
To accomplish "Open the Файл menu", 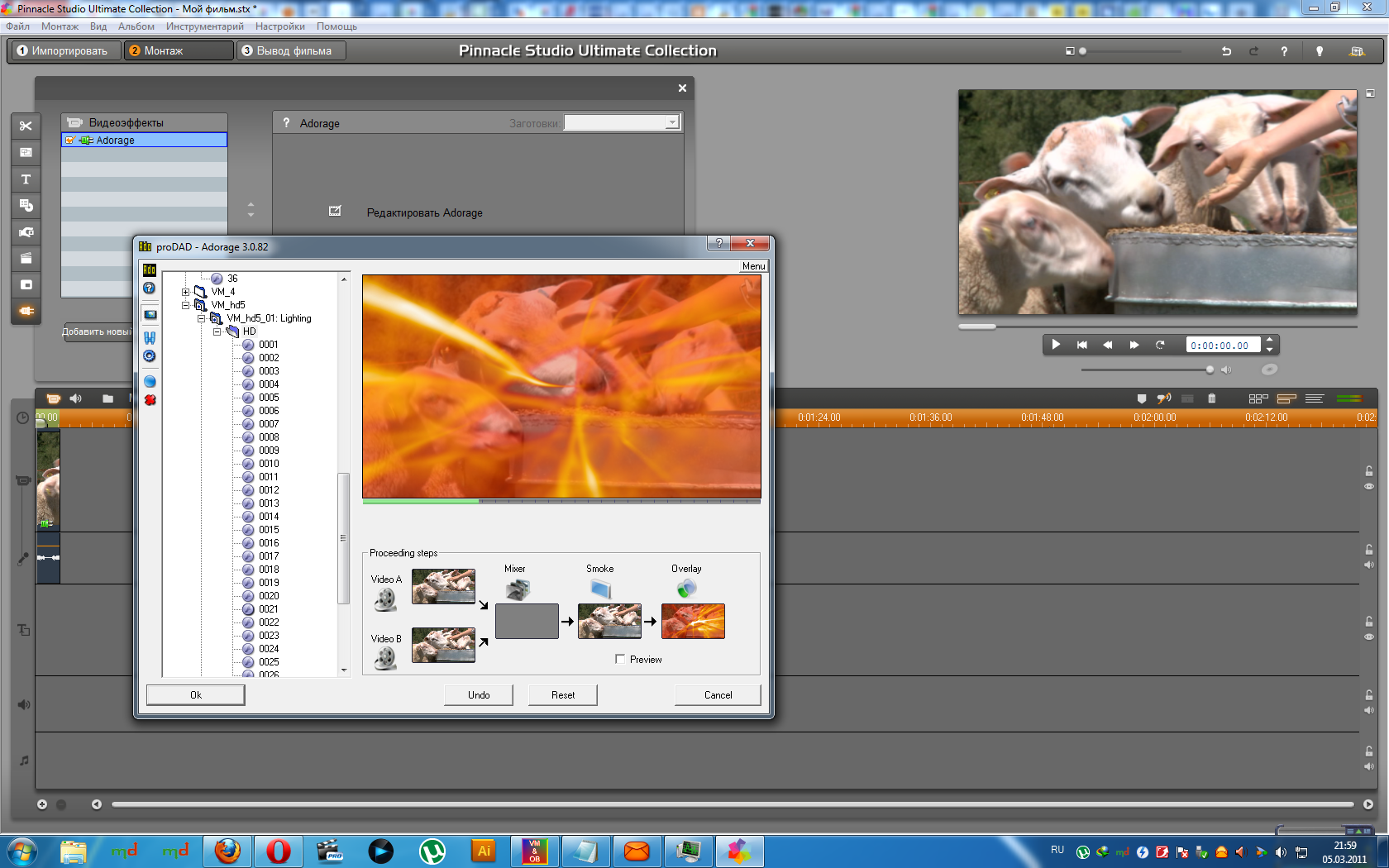I will coord(17,26).
